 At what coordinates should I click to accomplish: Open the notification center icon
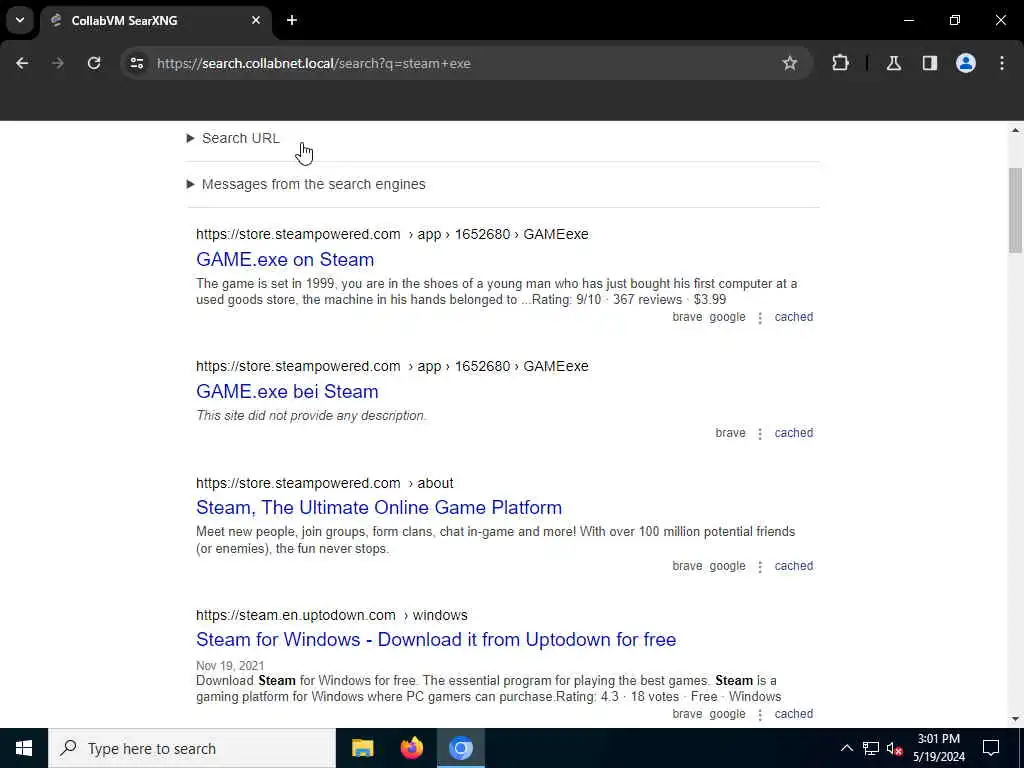(x=991, y=748)
